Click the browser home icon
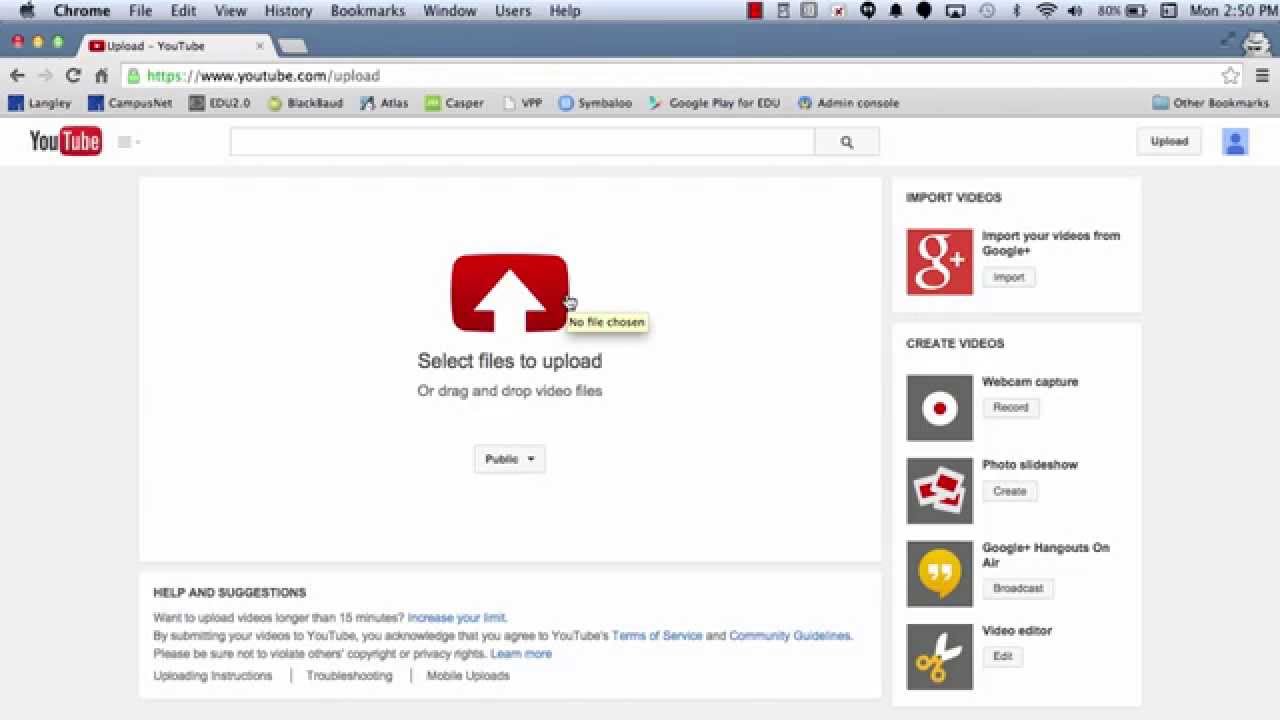 coord(101,76)
